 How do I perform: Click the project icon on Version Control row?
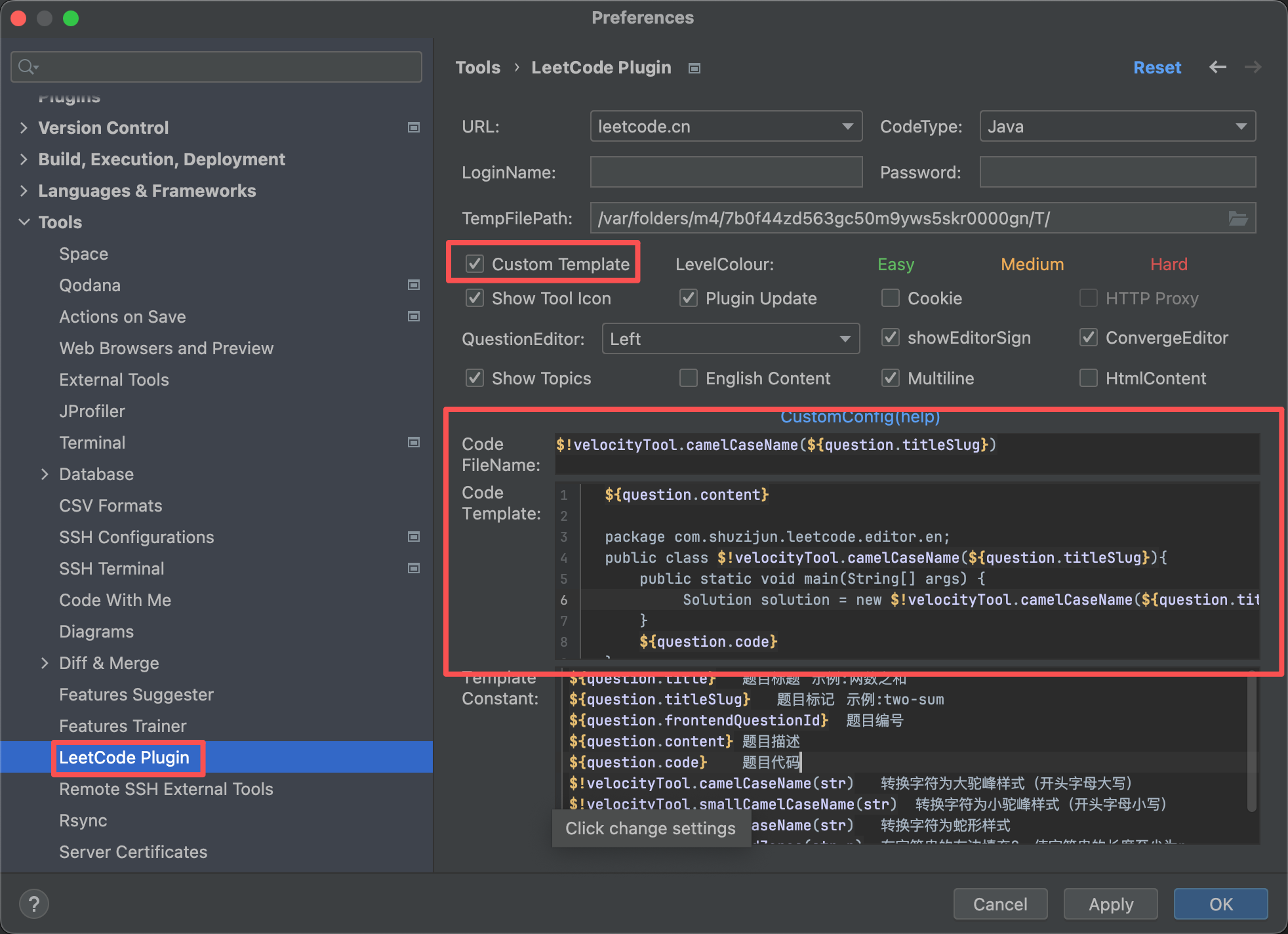click(414, 127)
